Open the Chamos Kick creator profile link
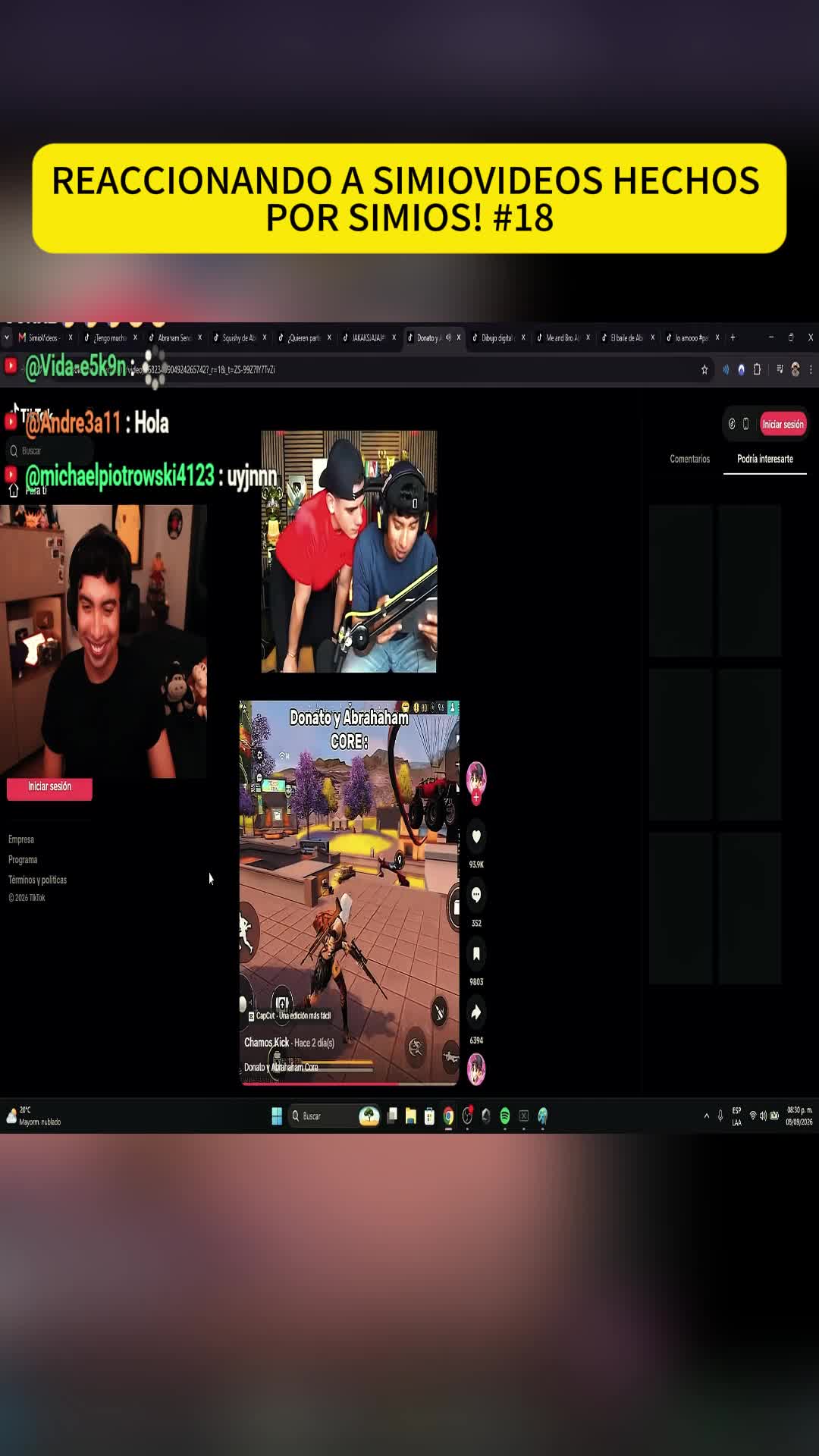The width and height of the screenshot is (819, 1456). (266, 1043)
